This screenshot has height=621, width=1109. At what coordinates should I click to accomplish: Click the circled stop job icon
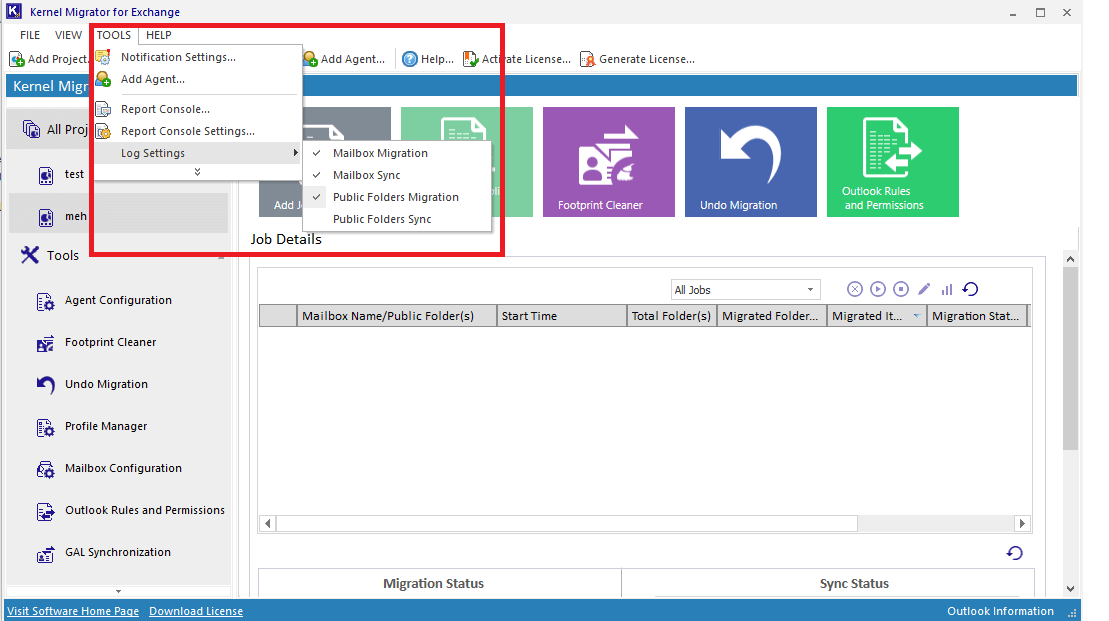pyautogui.click(x=900, y=289)
